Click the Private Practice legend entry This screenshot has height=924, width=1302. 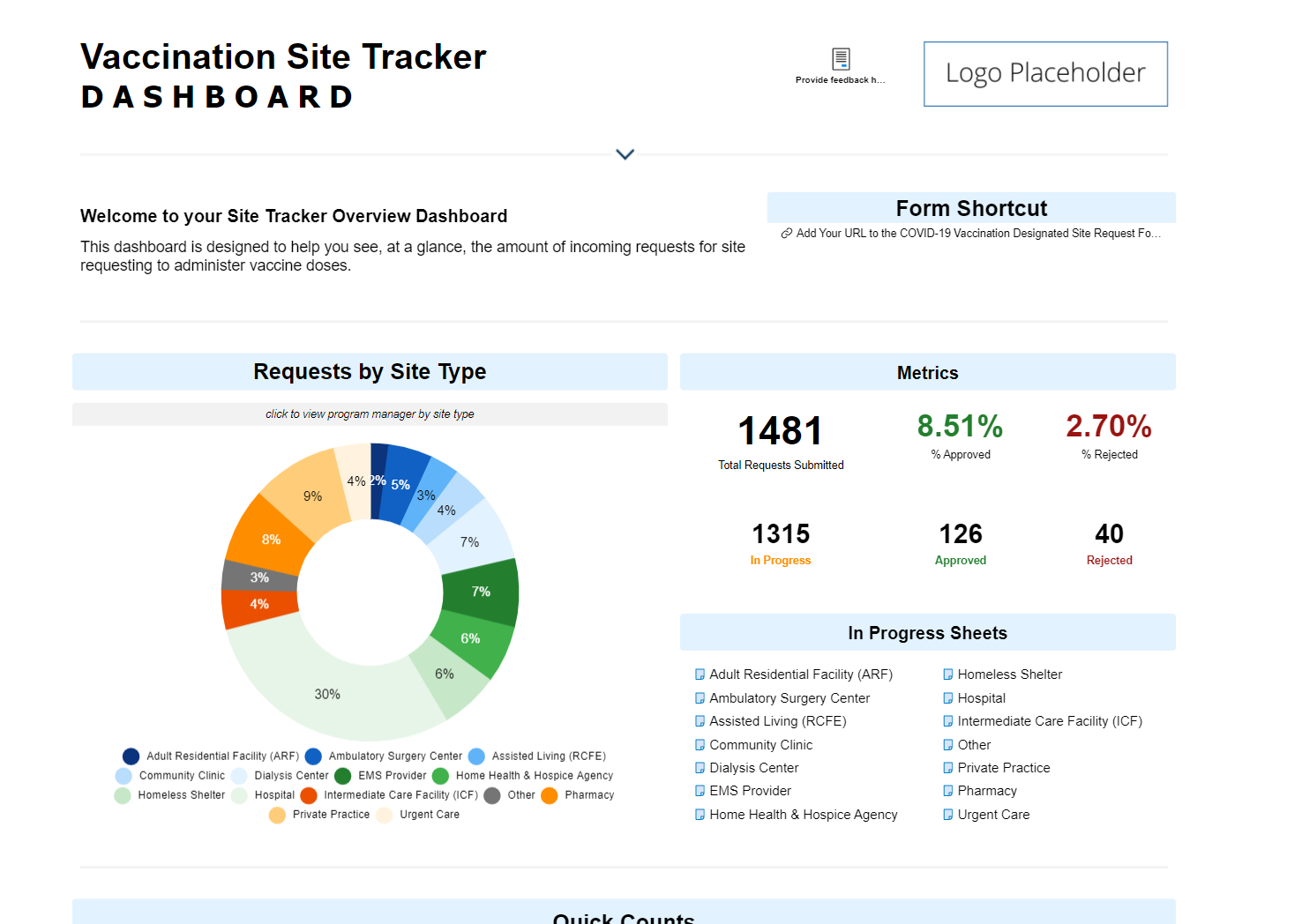point(331,815)
